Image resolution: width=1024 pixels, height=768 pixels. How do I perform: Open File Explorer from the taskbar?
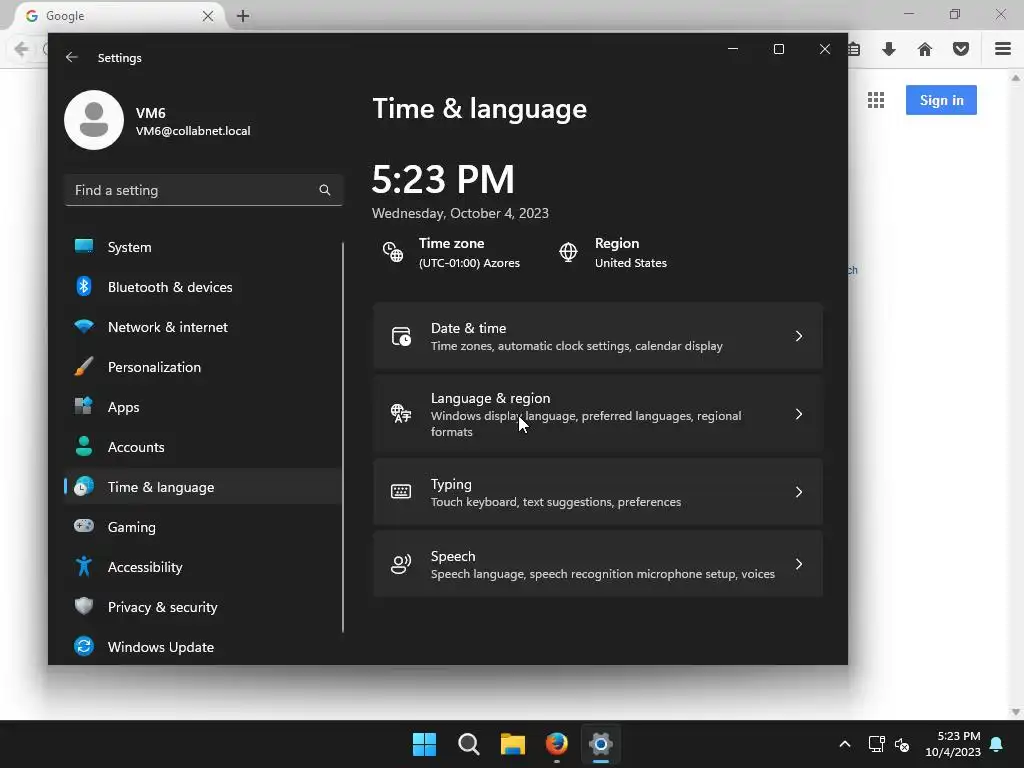pos(513,744)
